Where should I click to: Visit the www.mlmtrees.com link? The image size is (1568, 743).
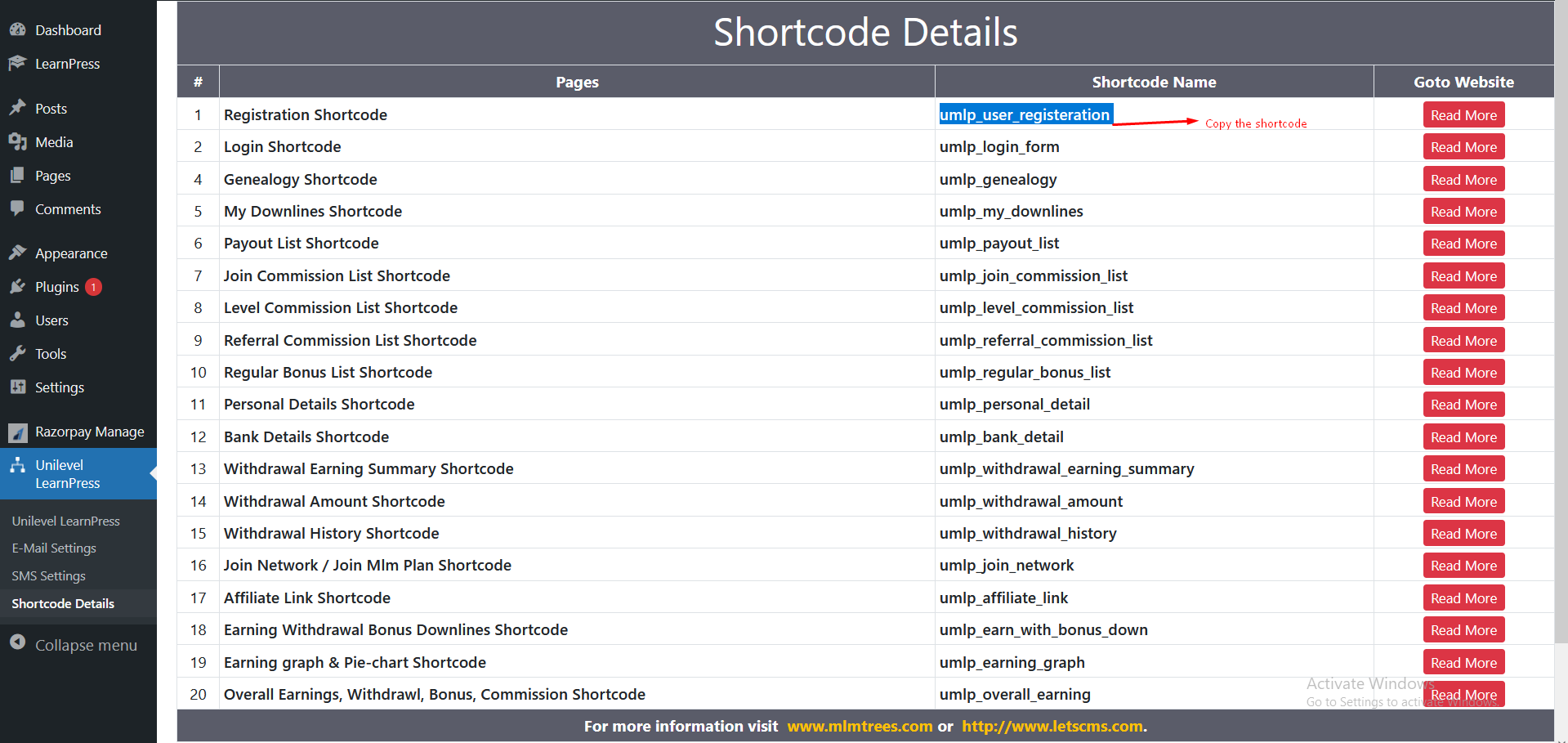[x=859, y=726]
